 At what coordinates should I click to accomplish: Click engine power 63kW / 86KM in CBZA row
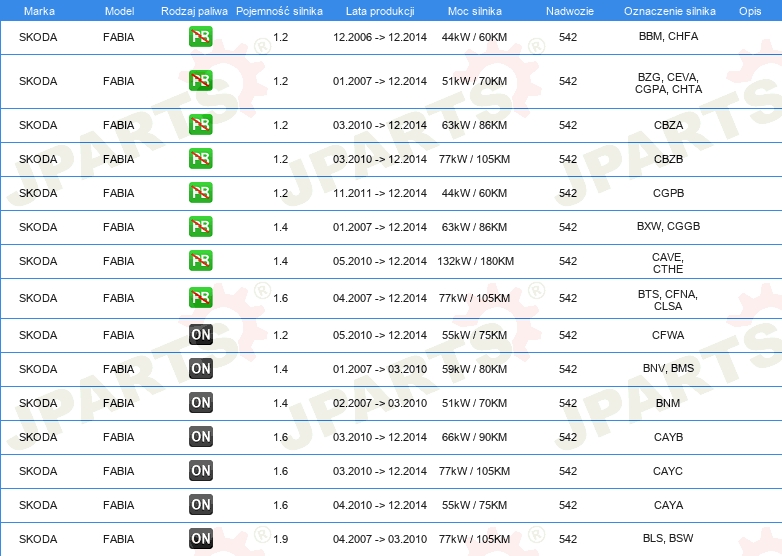[474, 125]
